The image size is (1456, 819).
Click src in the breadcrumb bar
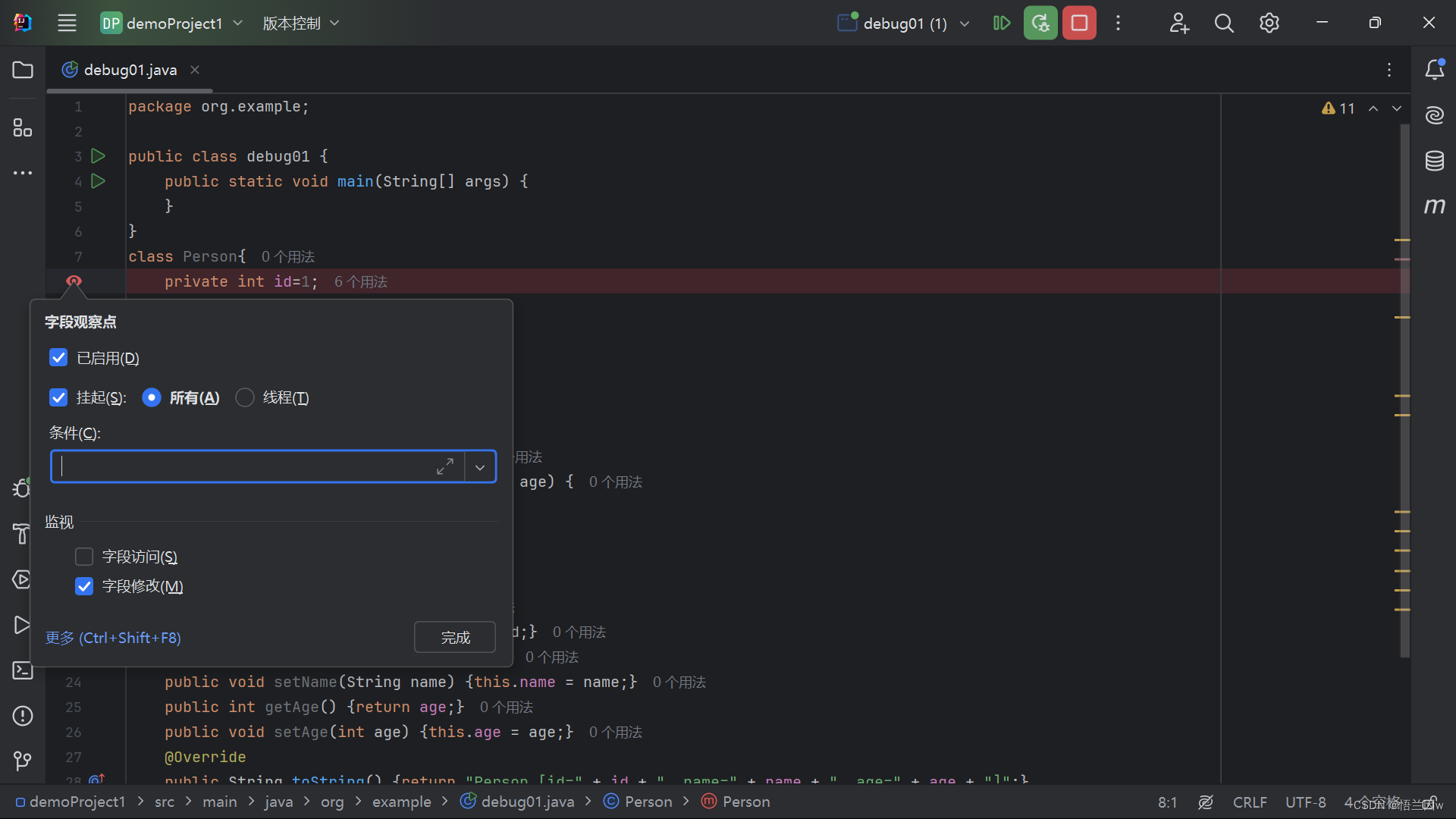(165, 802)
